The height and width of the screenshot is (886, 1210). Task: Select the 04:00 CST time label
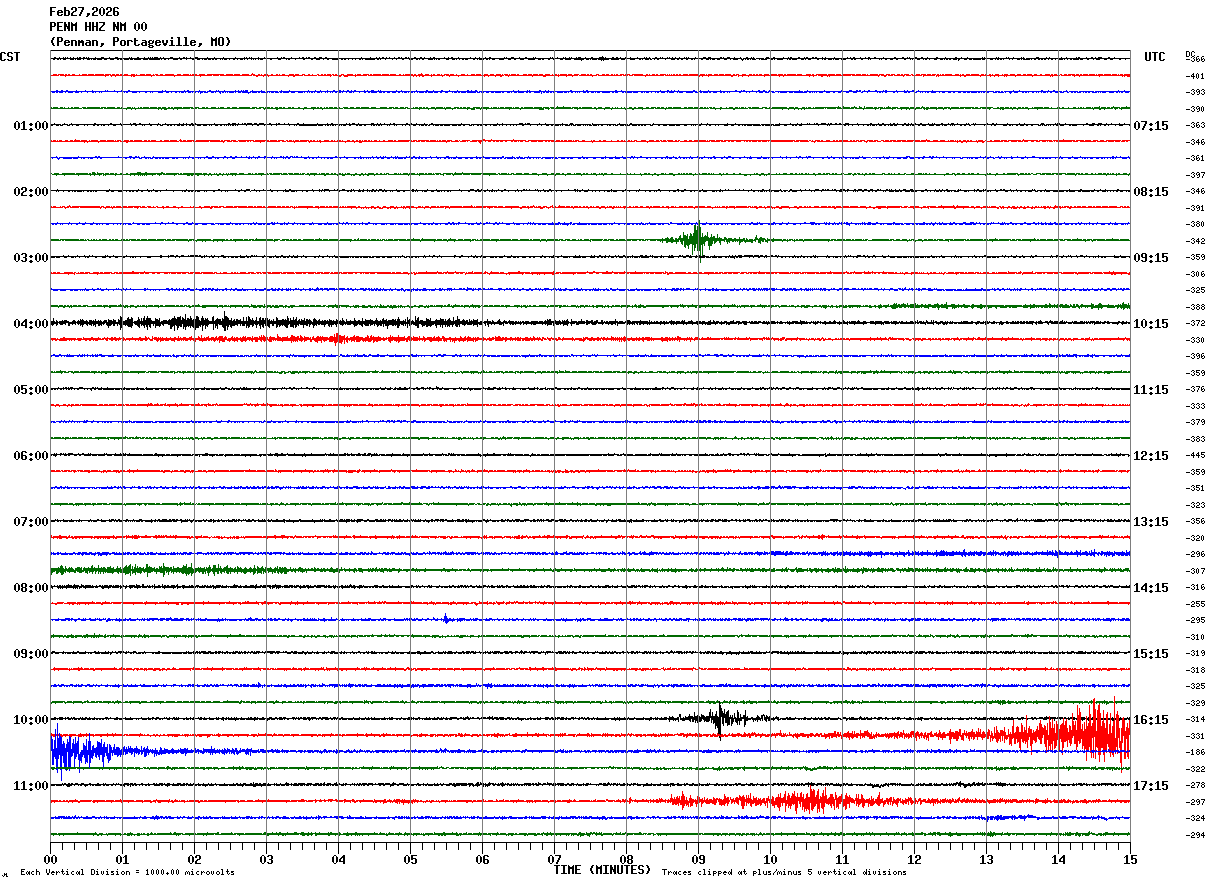point(30,324)
